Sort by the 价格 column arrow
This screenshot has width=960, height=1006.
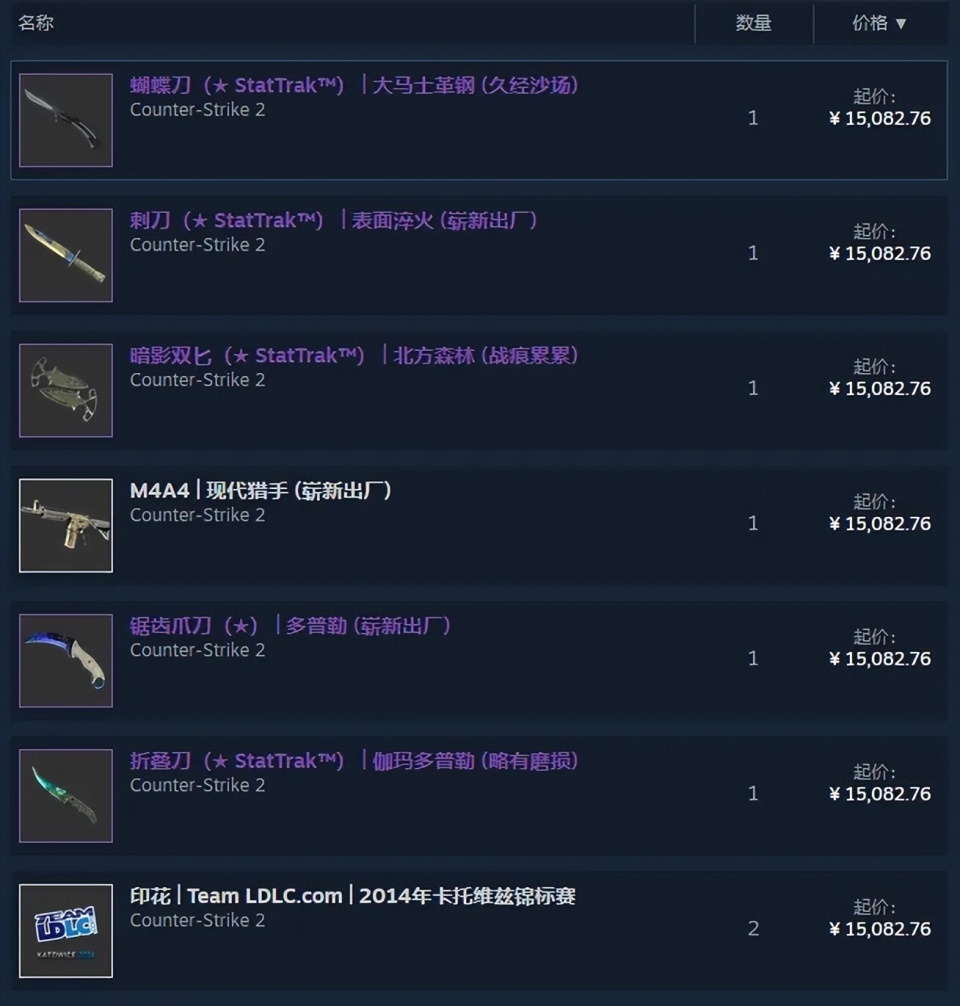coord(901,24)
